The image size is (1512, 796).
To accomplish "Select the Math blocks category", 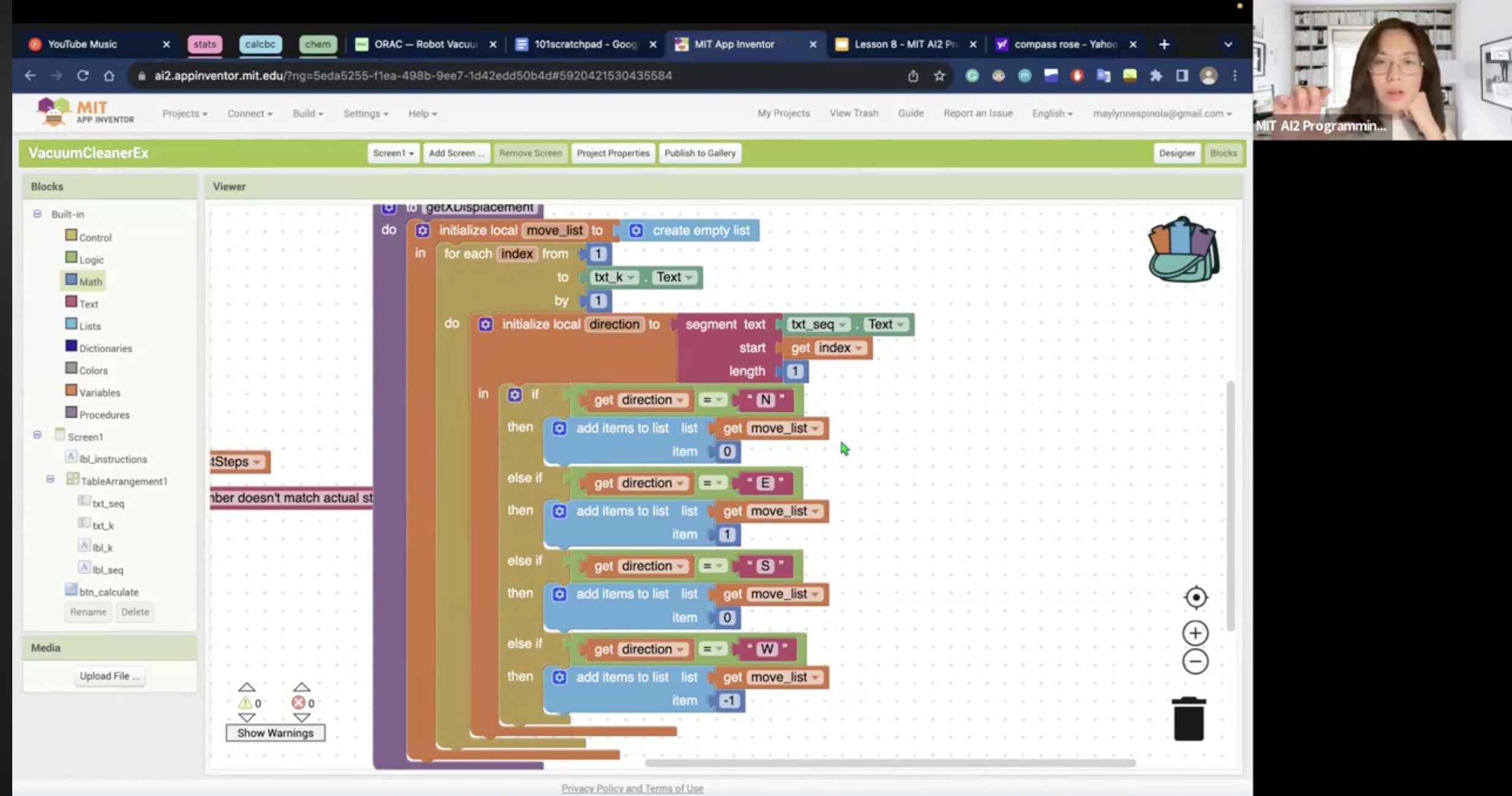I will pyautogui.click(x=90, y=281).
